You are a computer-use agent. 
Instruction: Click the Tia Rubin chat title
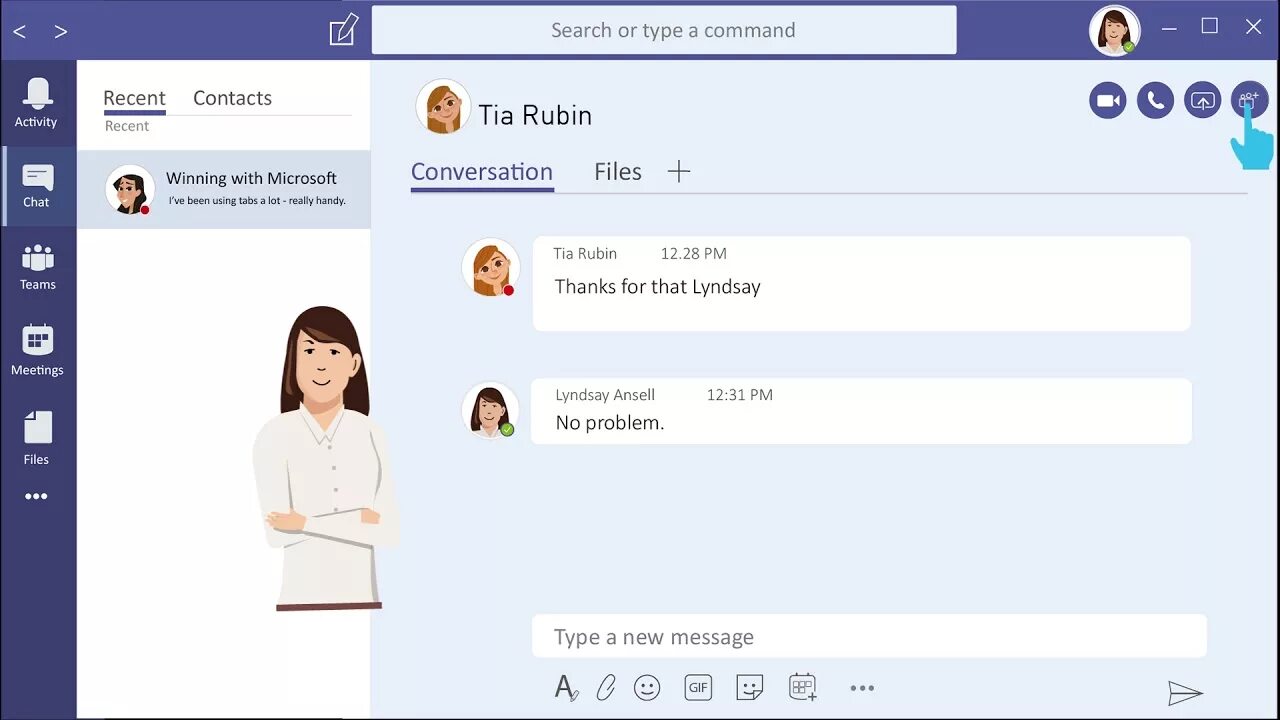coord(535,115)
